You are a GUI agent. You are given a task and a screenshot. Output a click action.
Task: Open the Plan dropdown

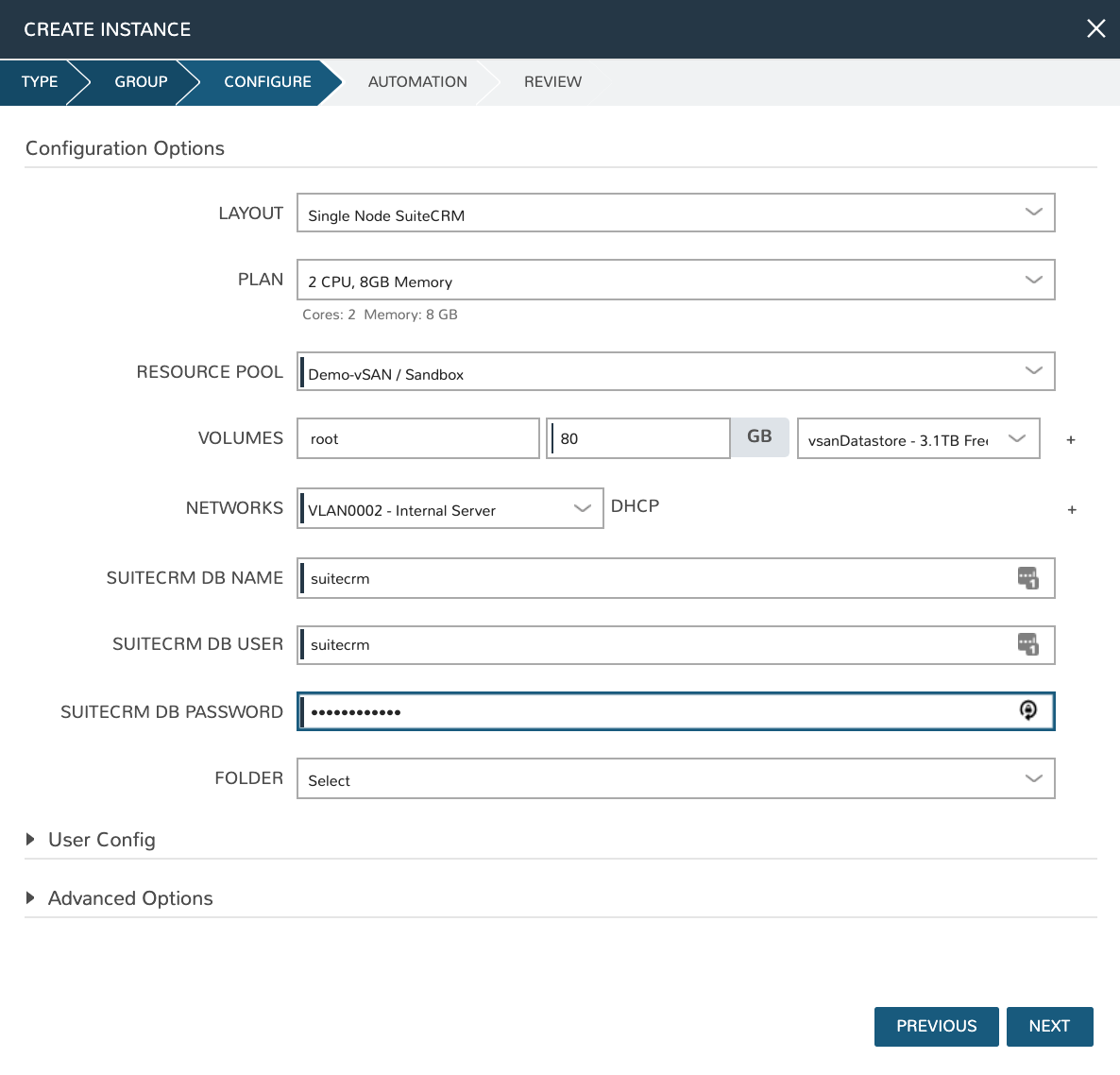(x=675, y=280)
